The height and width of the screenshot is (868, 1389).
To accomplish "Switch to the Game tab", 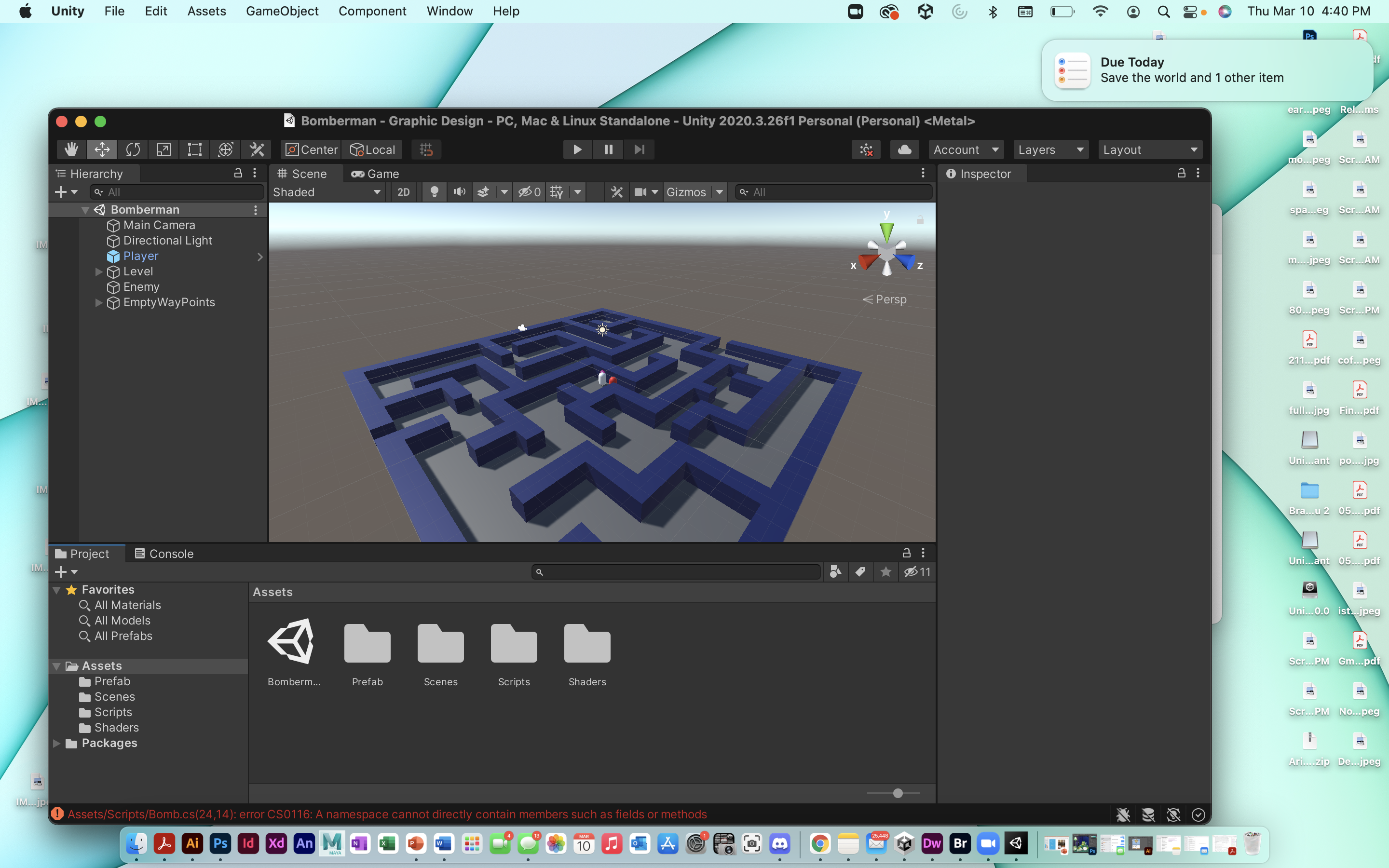I will click(x=375, y=174).
